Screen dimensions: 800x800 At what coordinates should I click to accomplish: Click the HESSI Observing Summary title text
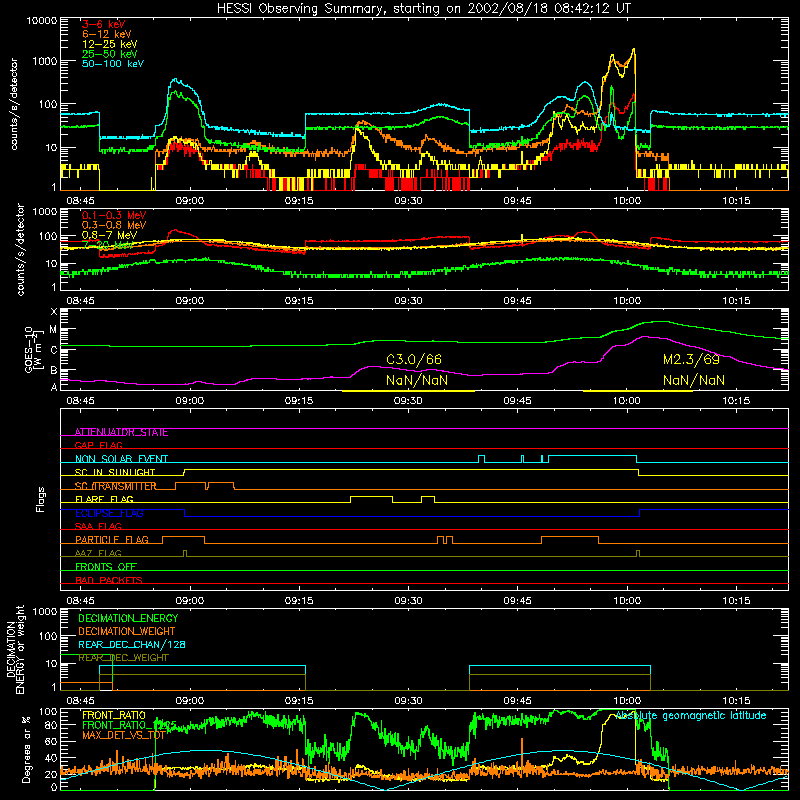pyautogui.click(x=423, y=9)
